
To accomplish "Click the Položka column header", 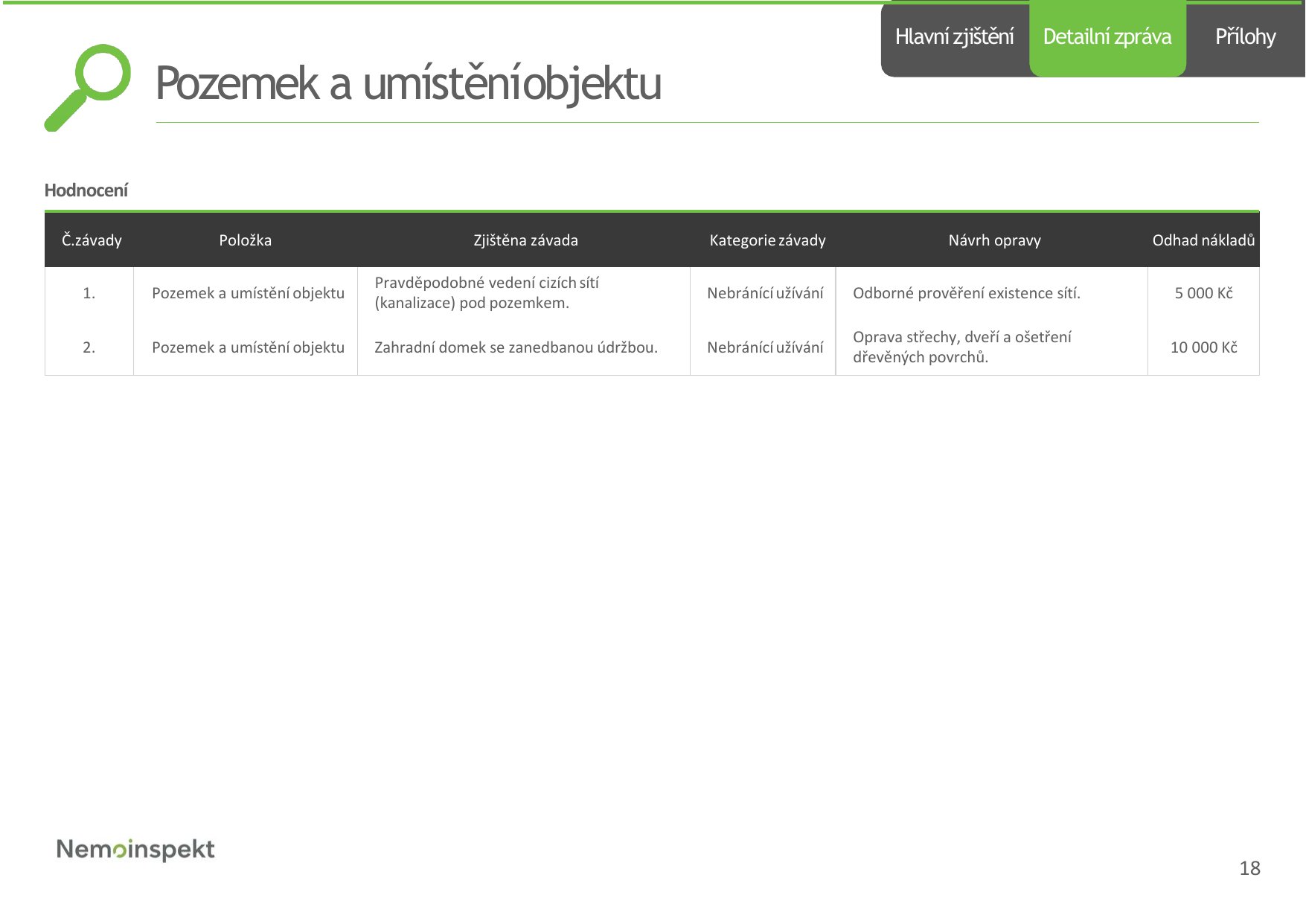I will pos(246,240).
